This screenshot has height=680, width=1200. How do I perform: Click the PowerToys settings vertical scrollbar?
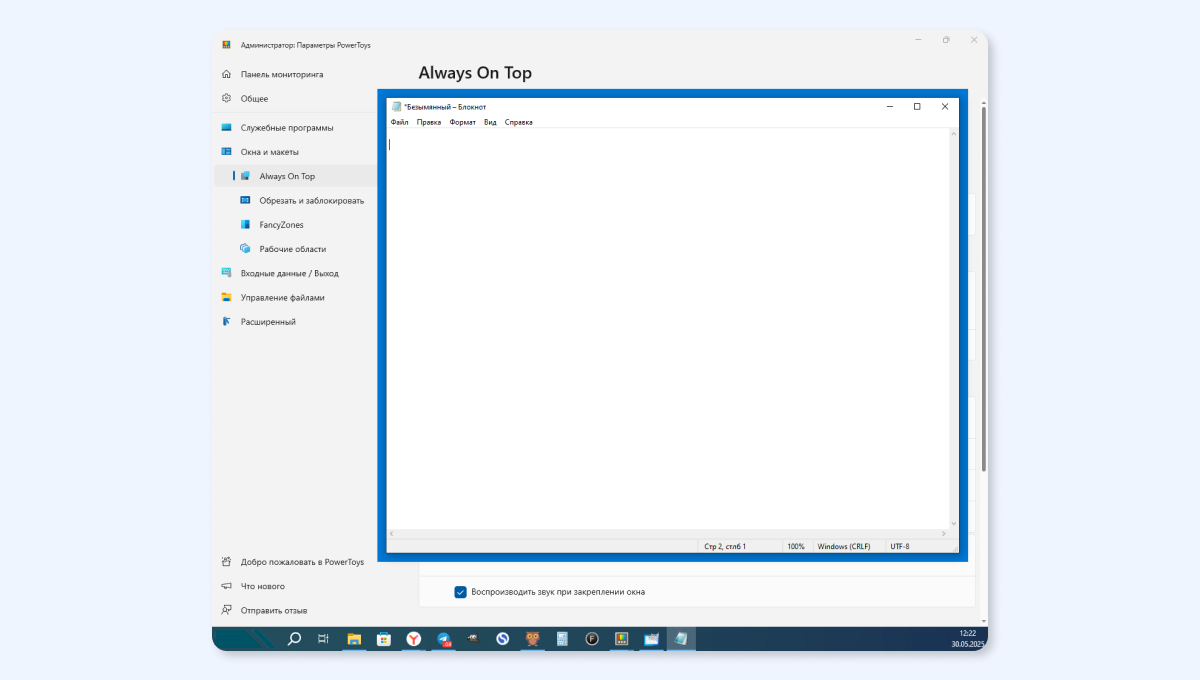coord(983,290)
